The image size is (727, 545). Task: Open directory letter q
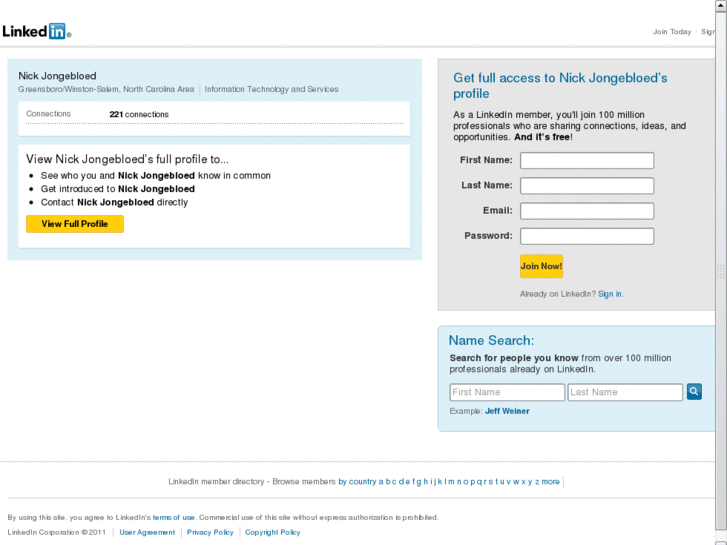pos(480,482)
